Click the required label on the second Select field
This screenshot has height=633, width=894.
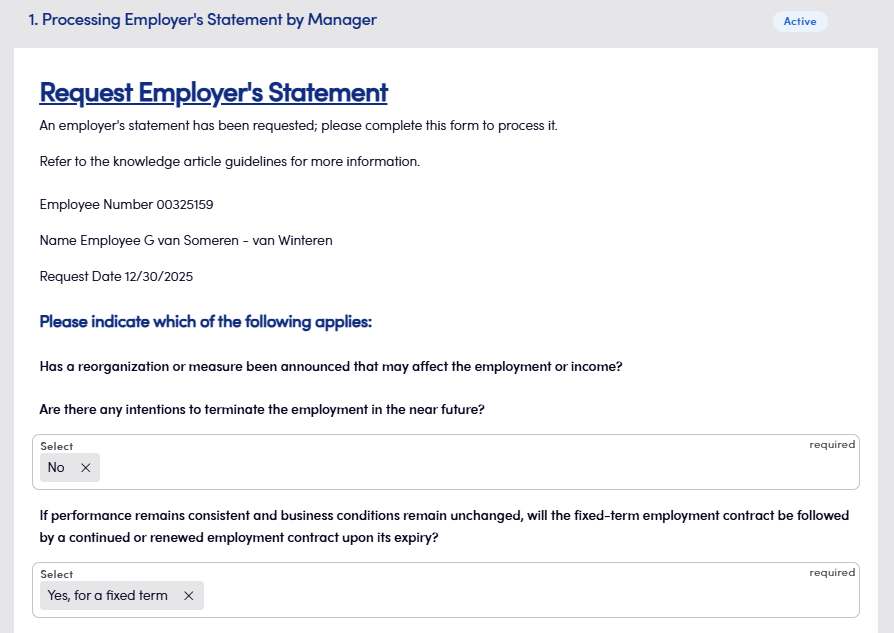[x=832, y=573]
